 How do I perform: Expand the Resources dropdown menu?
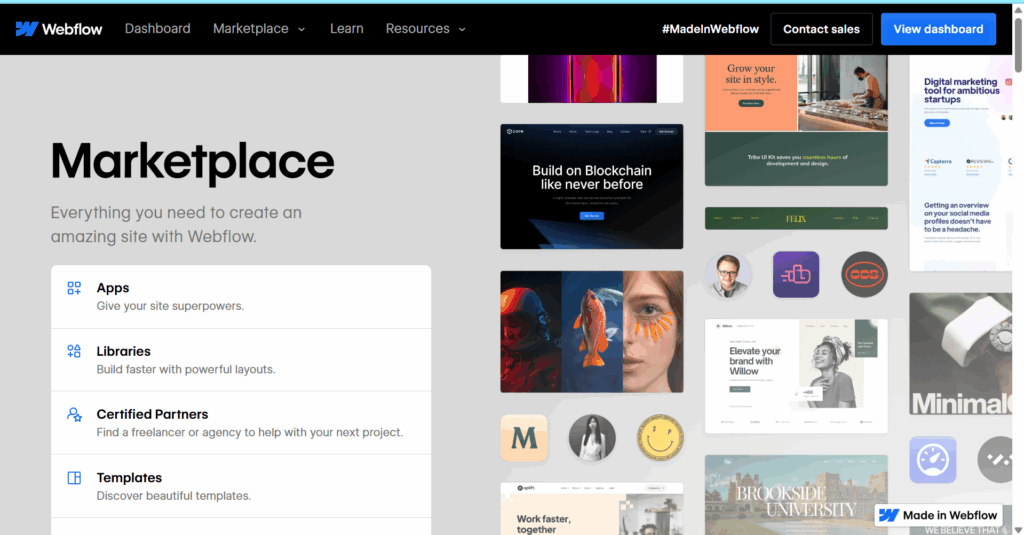[x=426, y=29]
